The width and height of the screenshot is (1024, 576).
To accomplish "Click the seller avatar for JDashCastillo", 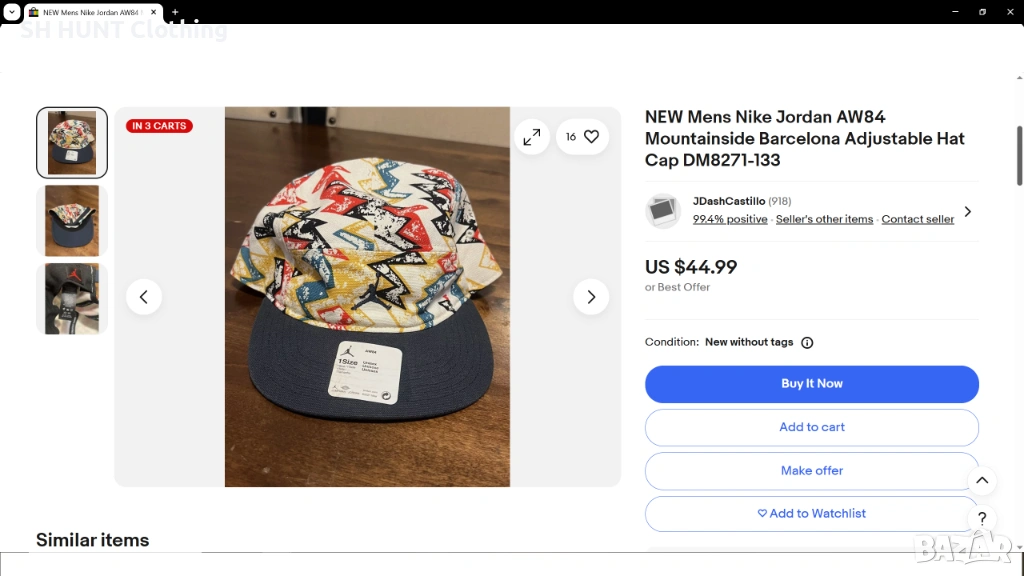I will tap(663, 210).
